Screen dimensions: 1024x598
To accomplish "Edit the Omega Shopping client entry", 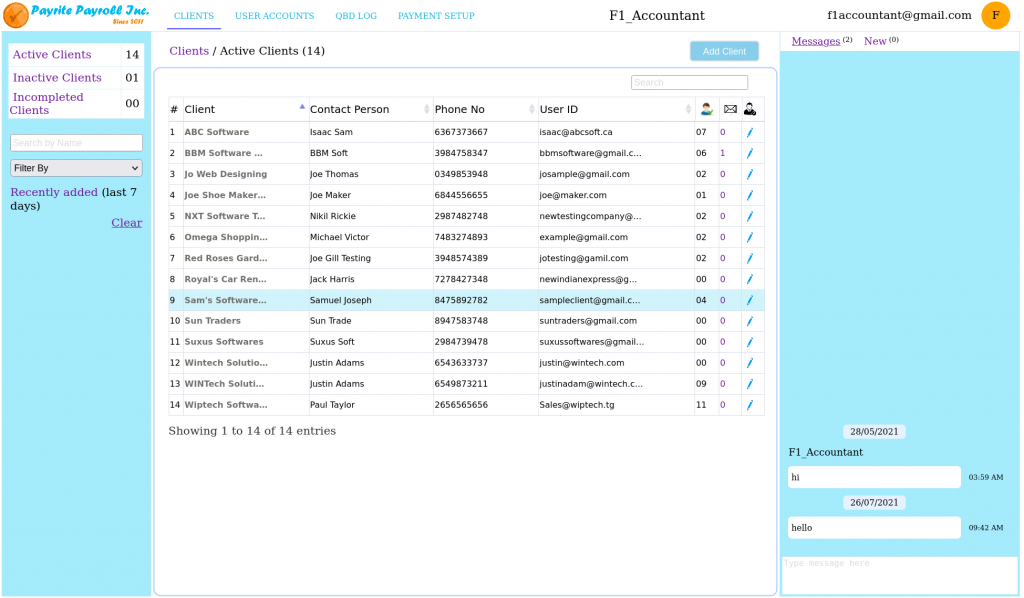I will [x=750, y=236].
